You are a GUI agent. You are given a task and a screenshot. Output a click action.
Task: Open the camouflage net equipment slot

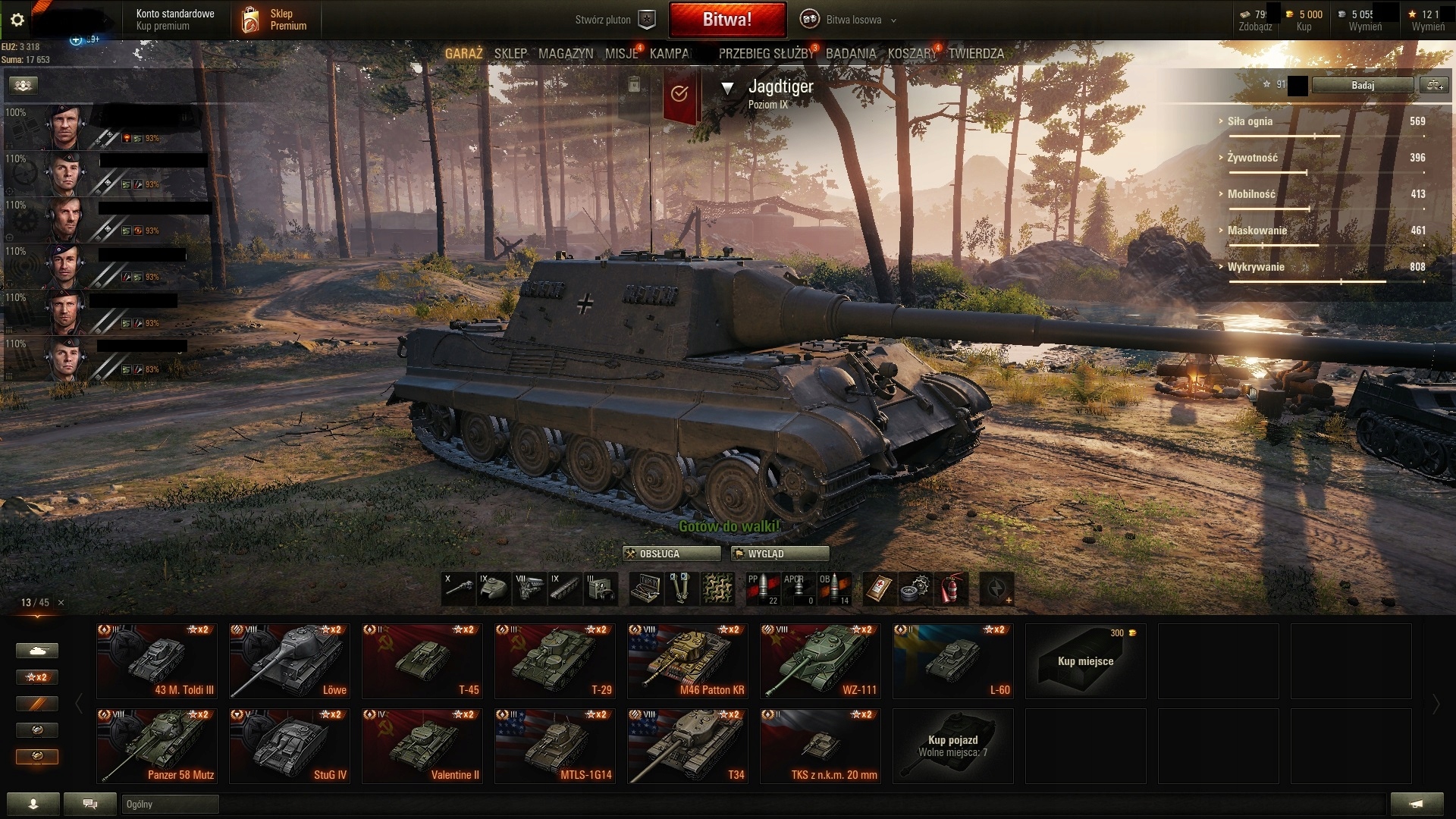pyautogui.click(x=717, y=588)
